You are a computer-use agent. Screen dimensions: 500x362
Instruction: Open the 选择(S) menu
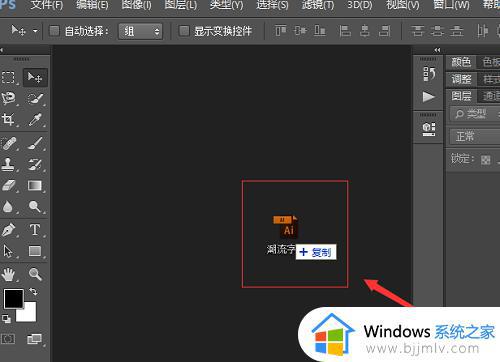272,5
